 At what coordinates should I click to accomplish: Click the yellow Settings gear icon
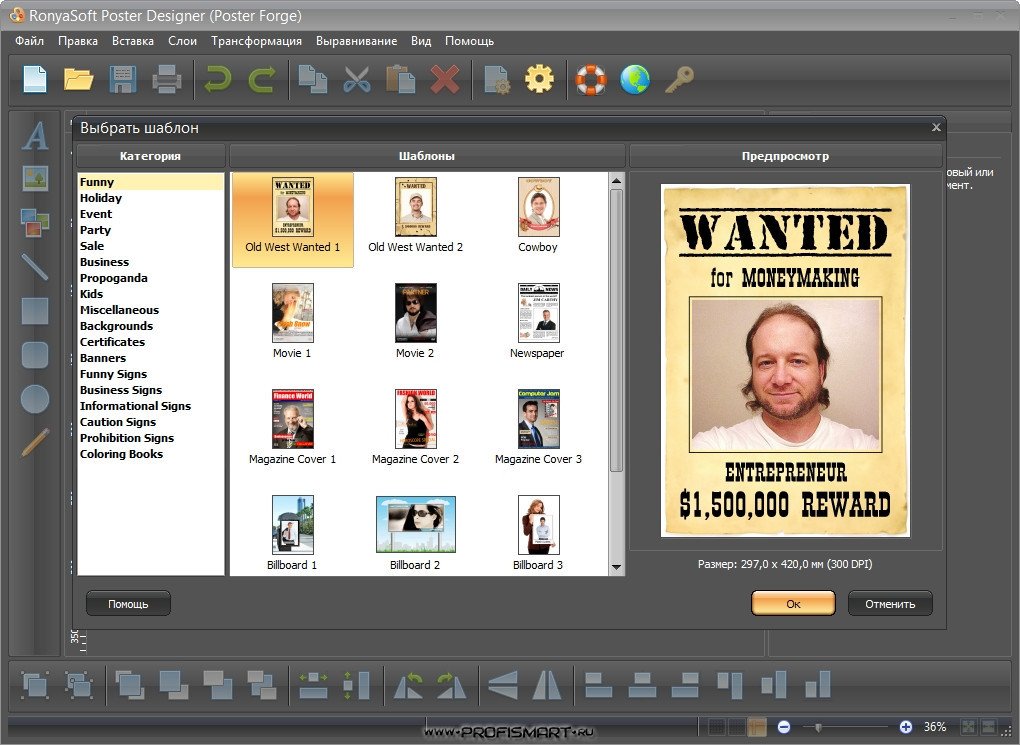[x=539, y=79]
